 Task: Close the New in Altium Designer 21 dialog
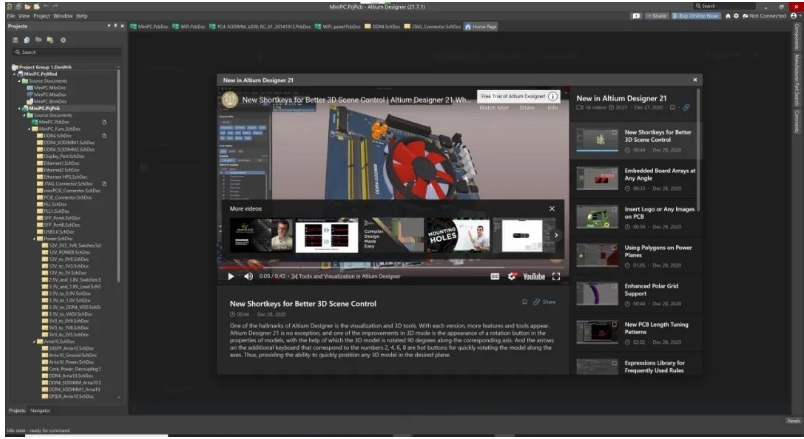click(695, 80)
